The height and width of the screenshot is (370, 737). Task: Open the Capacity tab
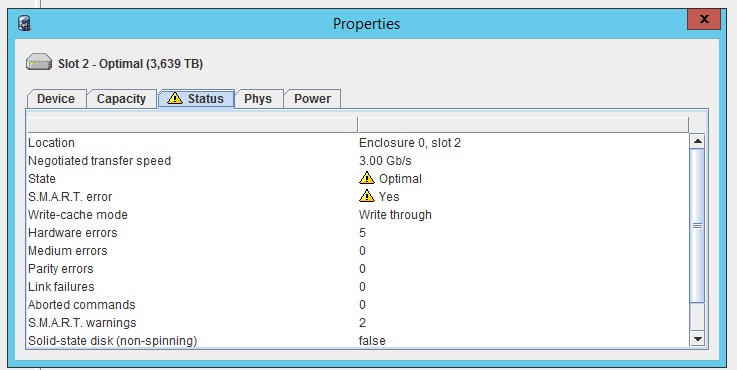pos(121,99)
